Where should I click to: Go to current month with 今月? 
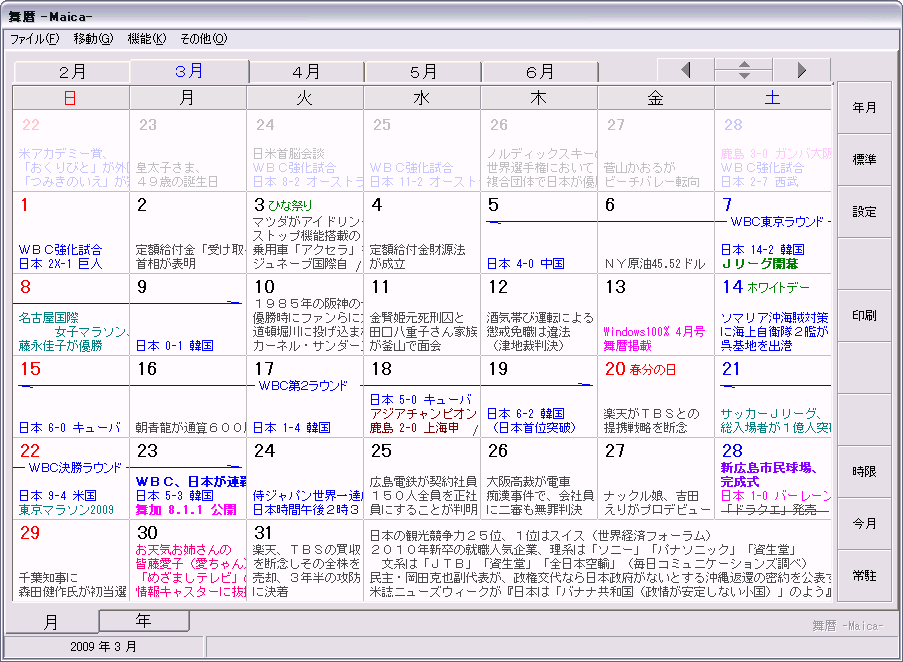click(x=864, y=523)
